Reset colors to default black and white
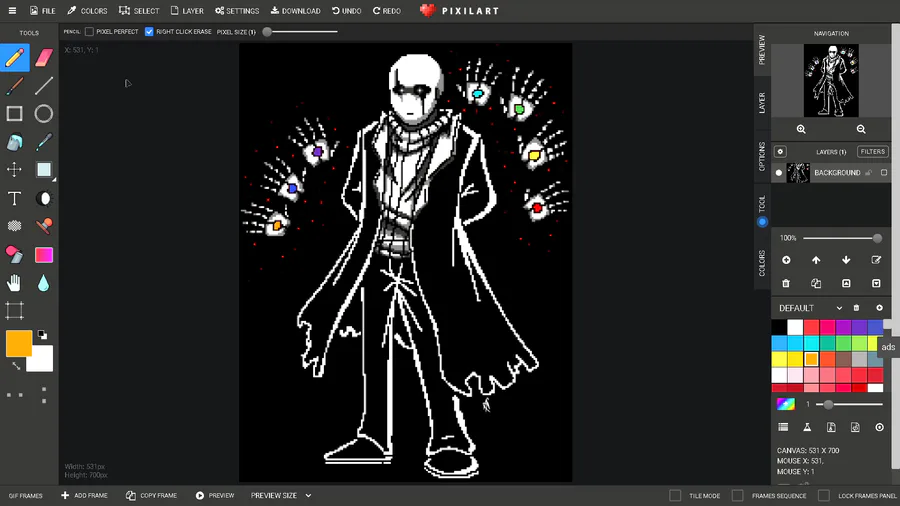Image resolution: width=900 pixels, height=506 pixels. [42, 334]
